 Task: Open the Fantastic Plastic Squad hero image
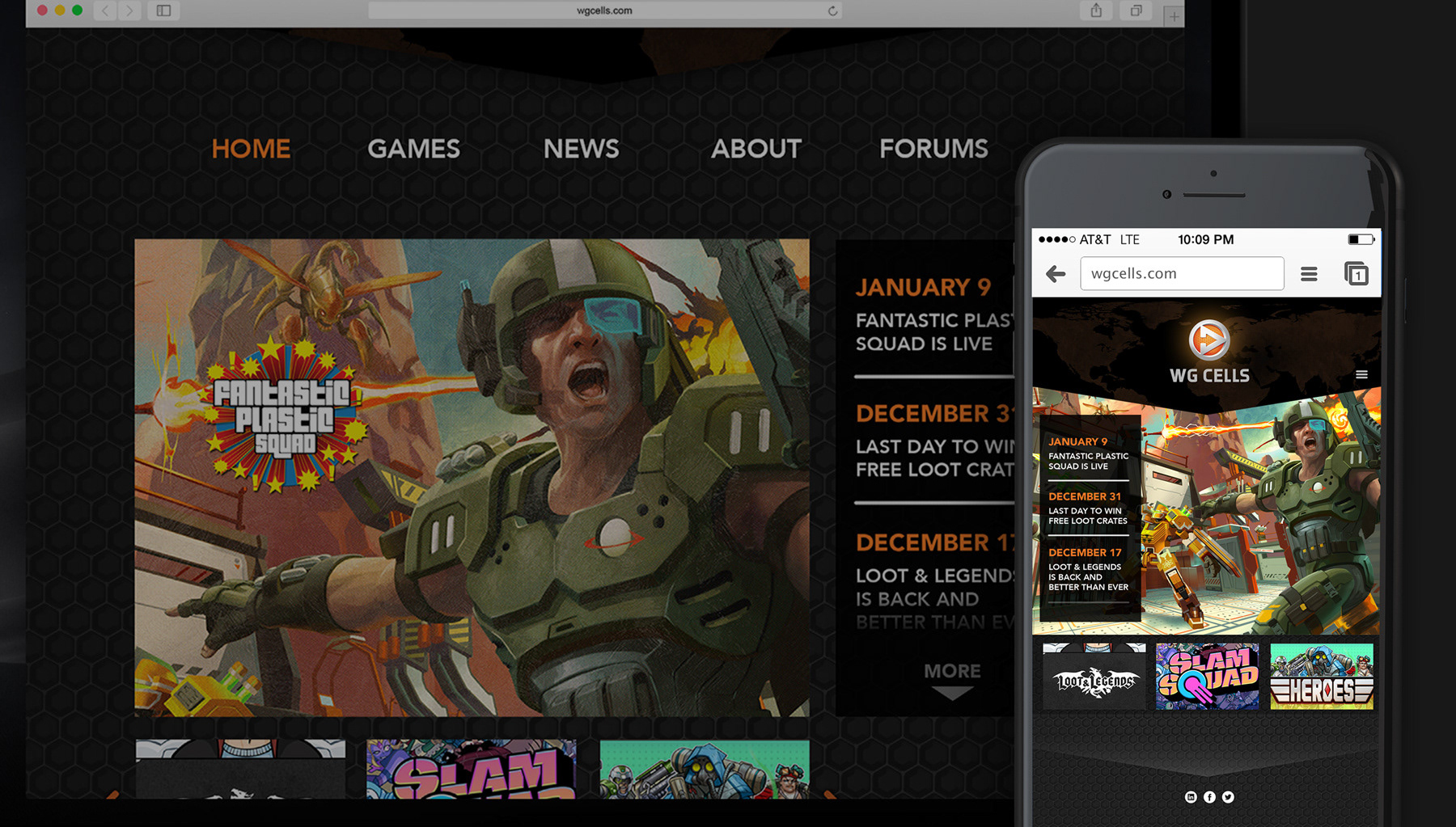472,477
